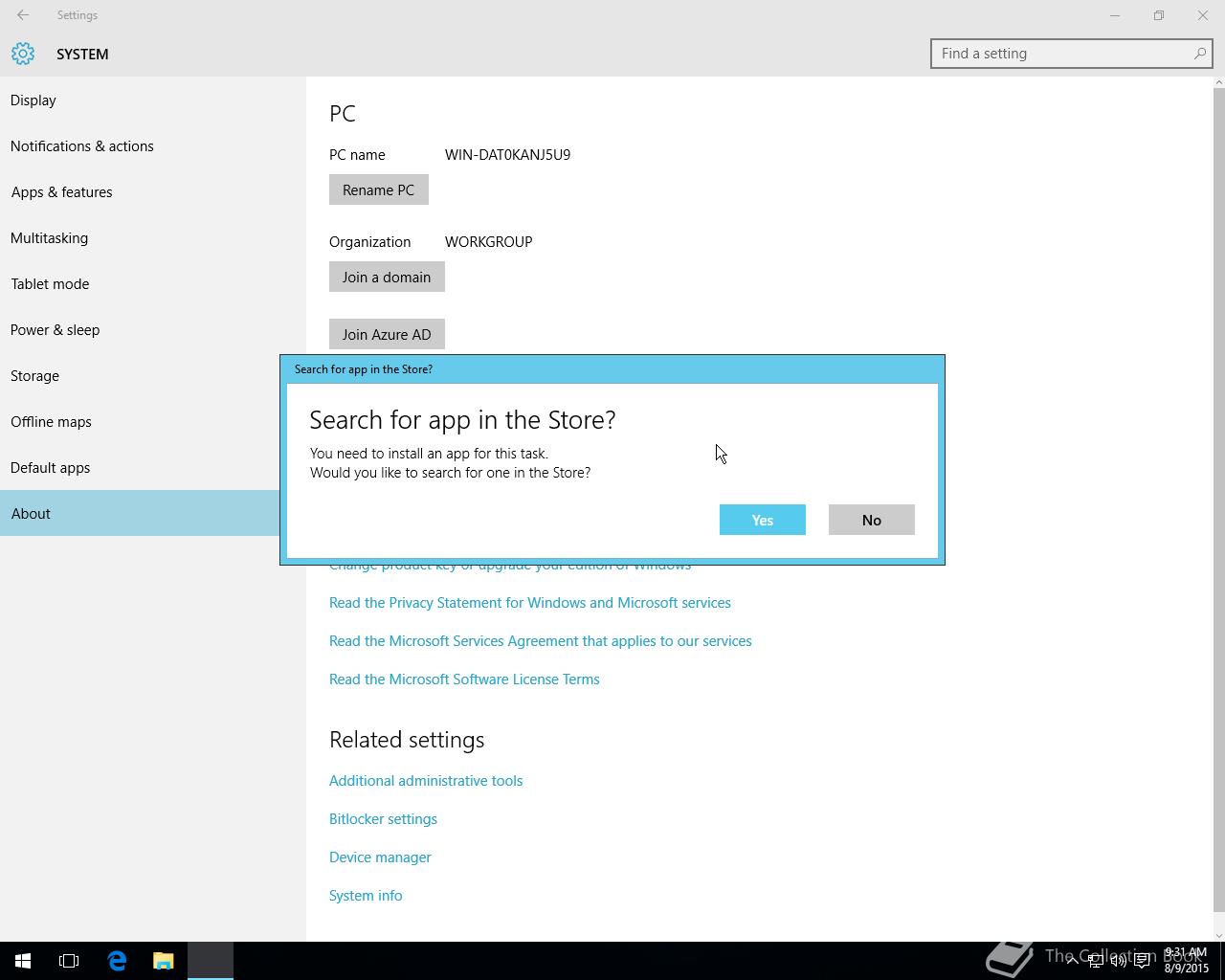Open the Offline maps category
This screenshot has height=980, width=1225.
coord(140,421)
